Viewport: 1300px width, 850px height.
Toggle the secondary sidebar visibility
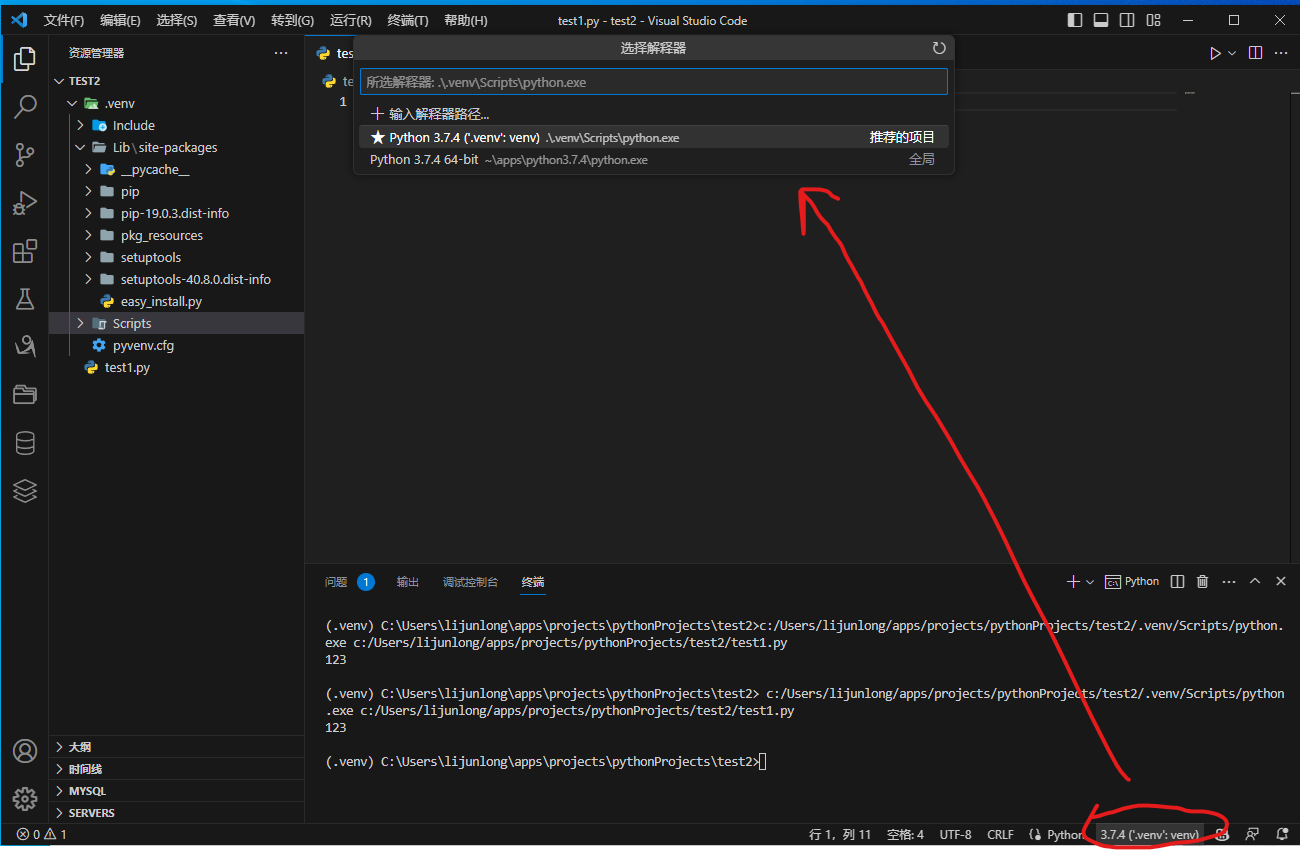(x=1127, y=20)
